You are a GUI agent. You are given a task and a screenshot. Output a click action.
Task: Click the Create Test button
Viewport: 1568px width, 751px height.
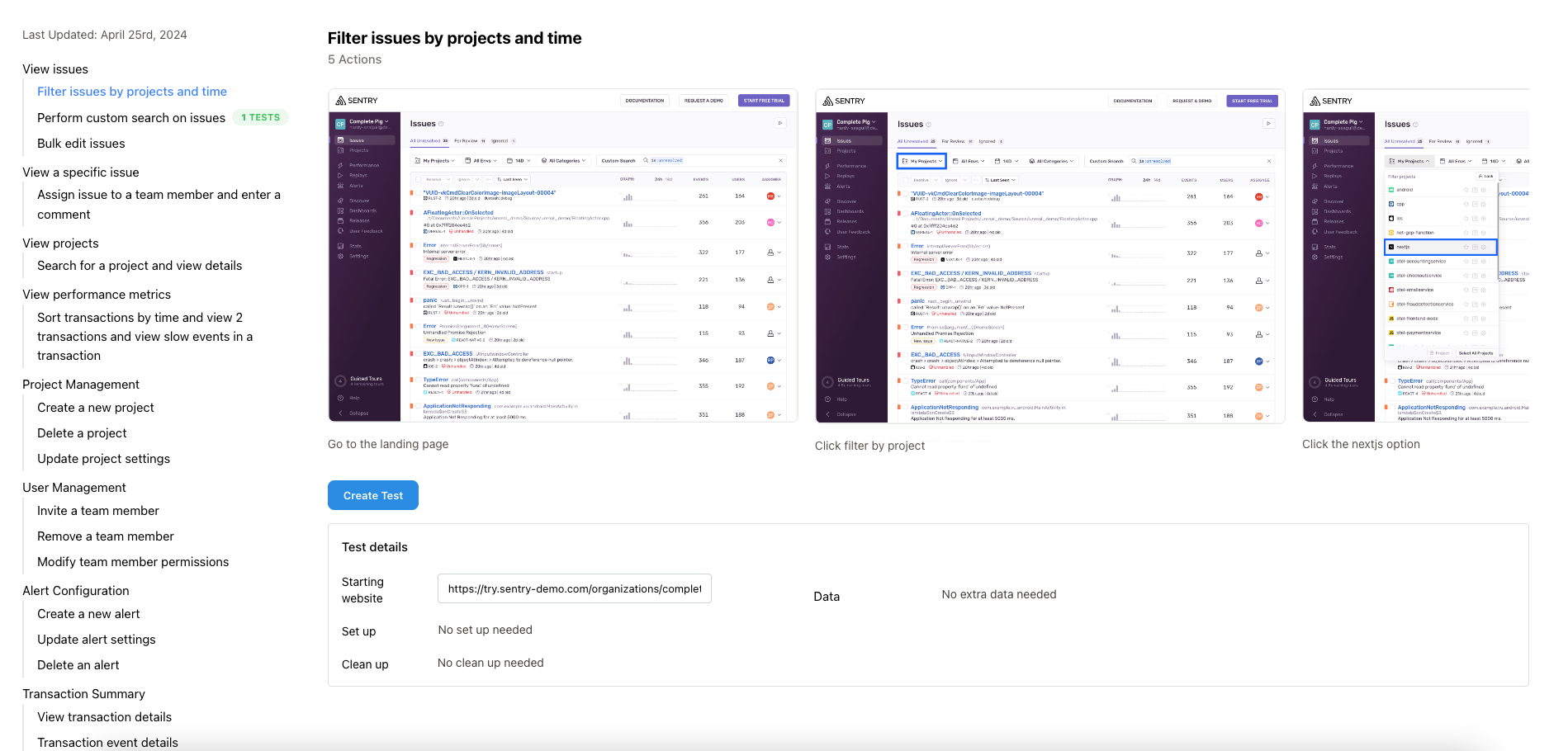click(x=373, y=495)
